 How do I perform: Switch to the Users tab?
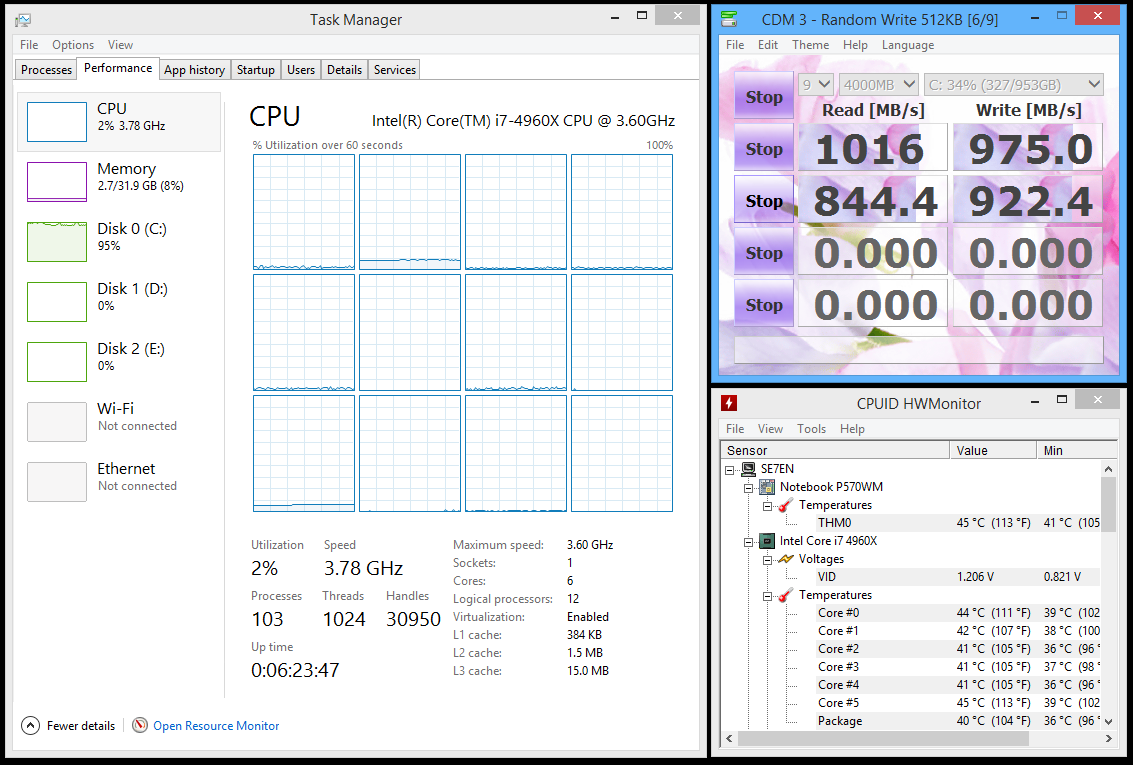pos(301,70)
